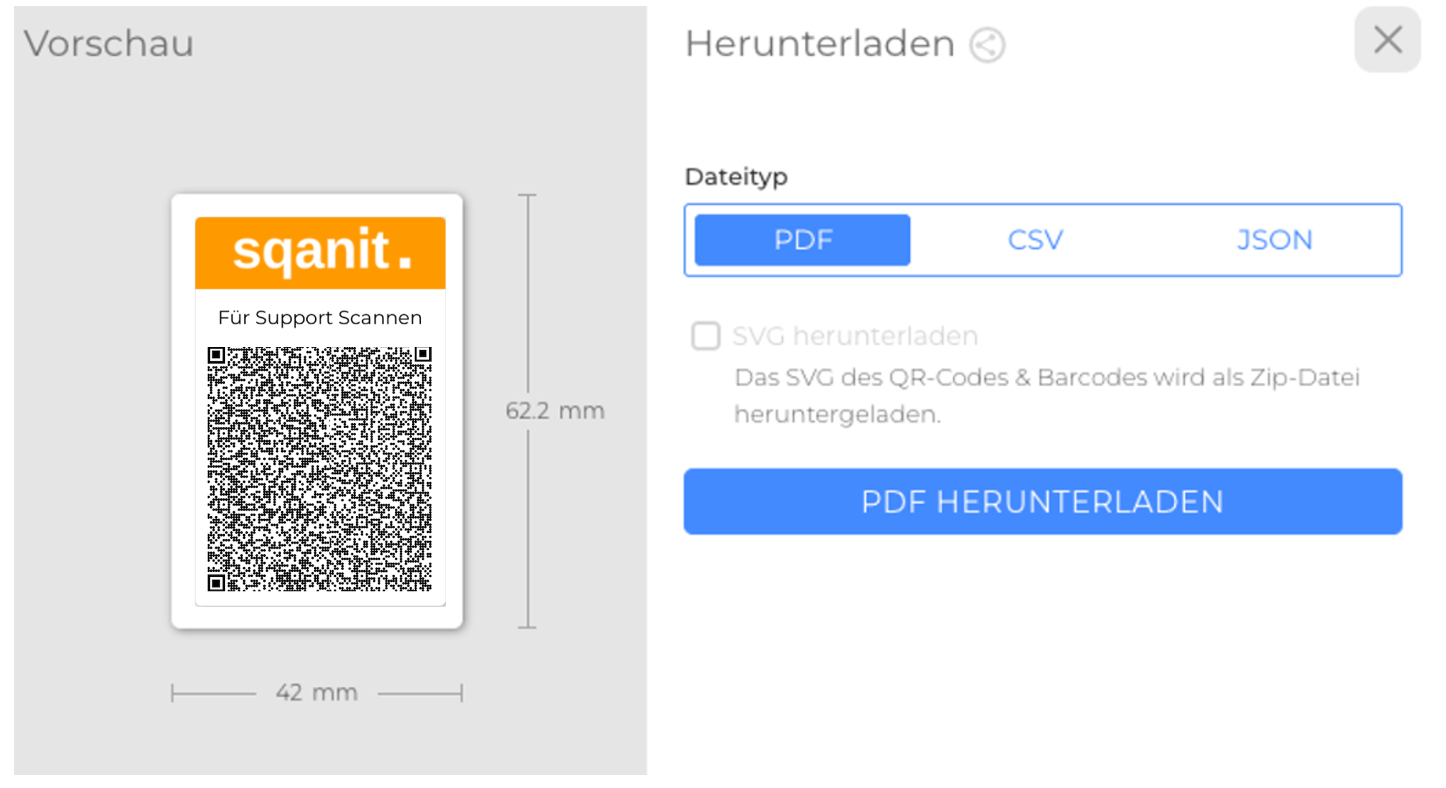
Task: Click the vertical height measurement line
Action: [x=529, y=300]
